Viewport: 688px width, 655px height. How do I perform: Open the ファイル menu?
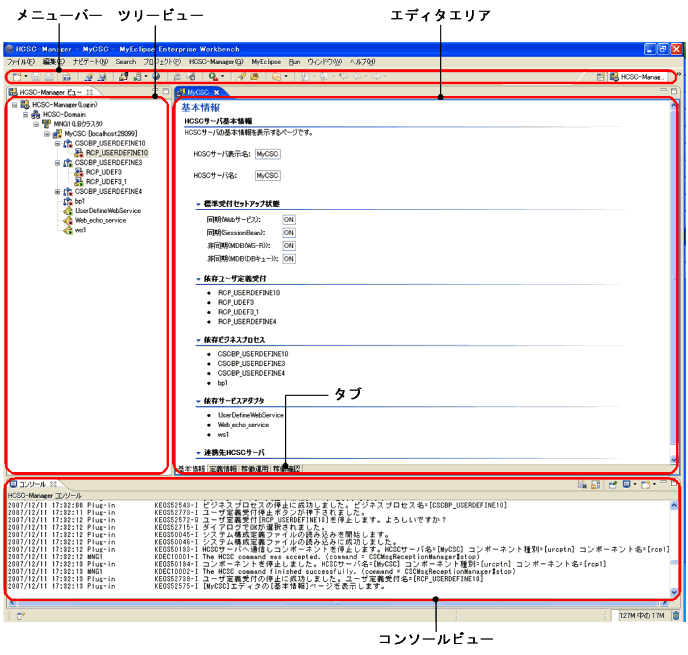(x=21, y=62)
